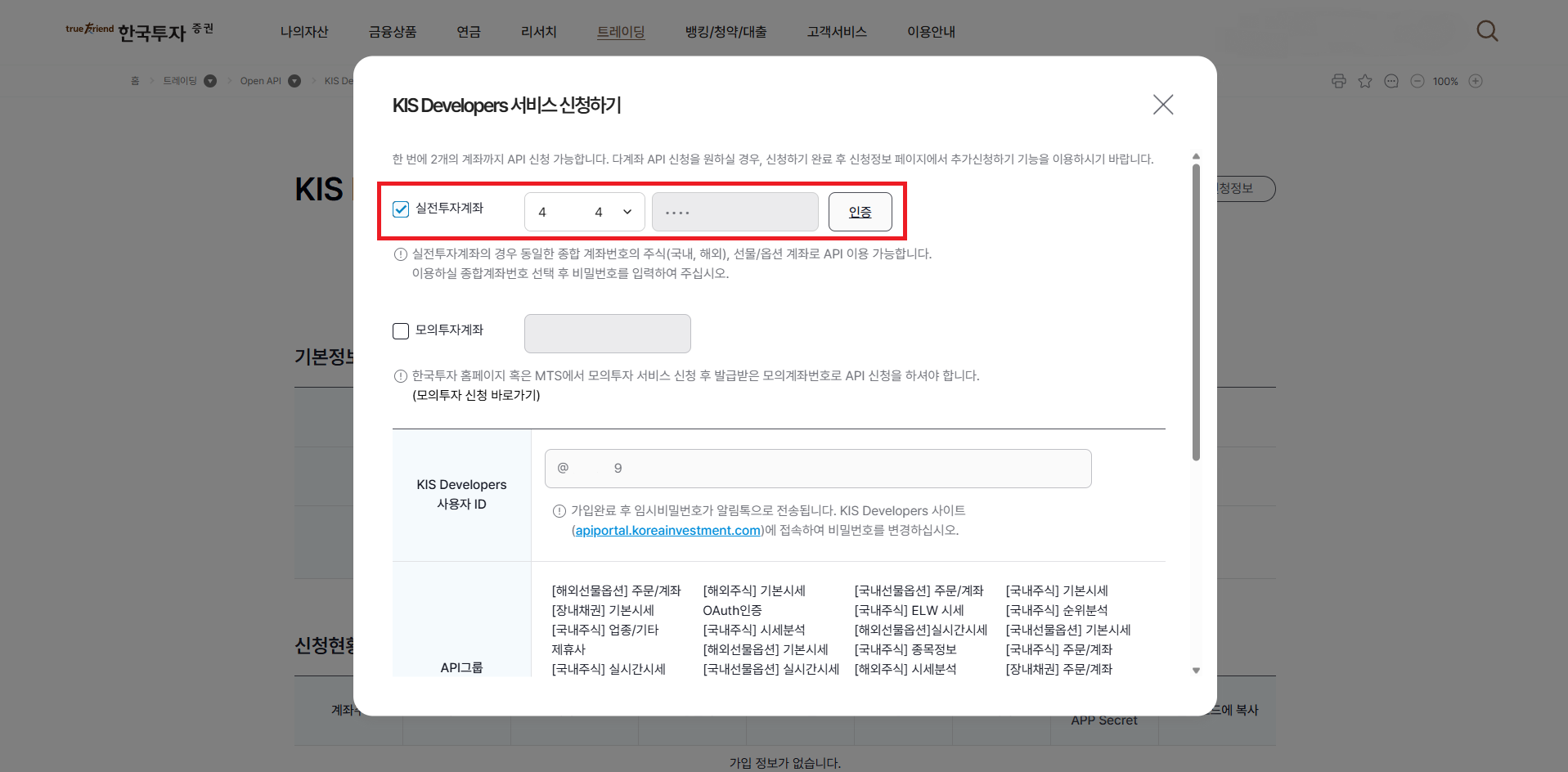The width and height of the screenshot is (1568, 772).
Task: Click the [국내선물옵션] 실시간시세 text
Action: [771, 669]
